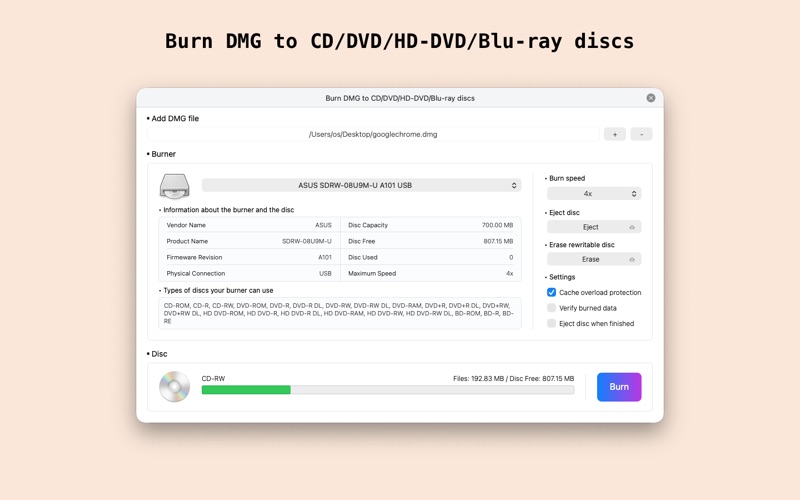800x500 pixels.
Task: Open the Burn speed 4x dropdown
Action: (594, 193)
